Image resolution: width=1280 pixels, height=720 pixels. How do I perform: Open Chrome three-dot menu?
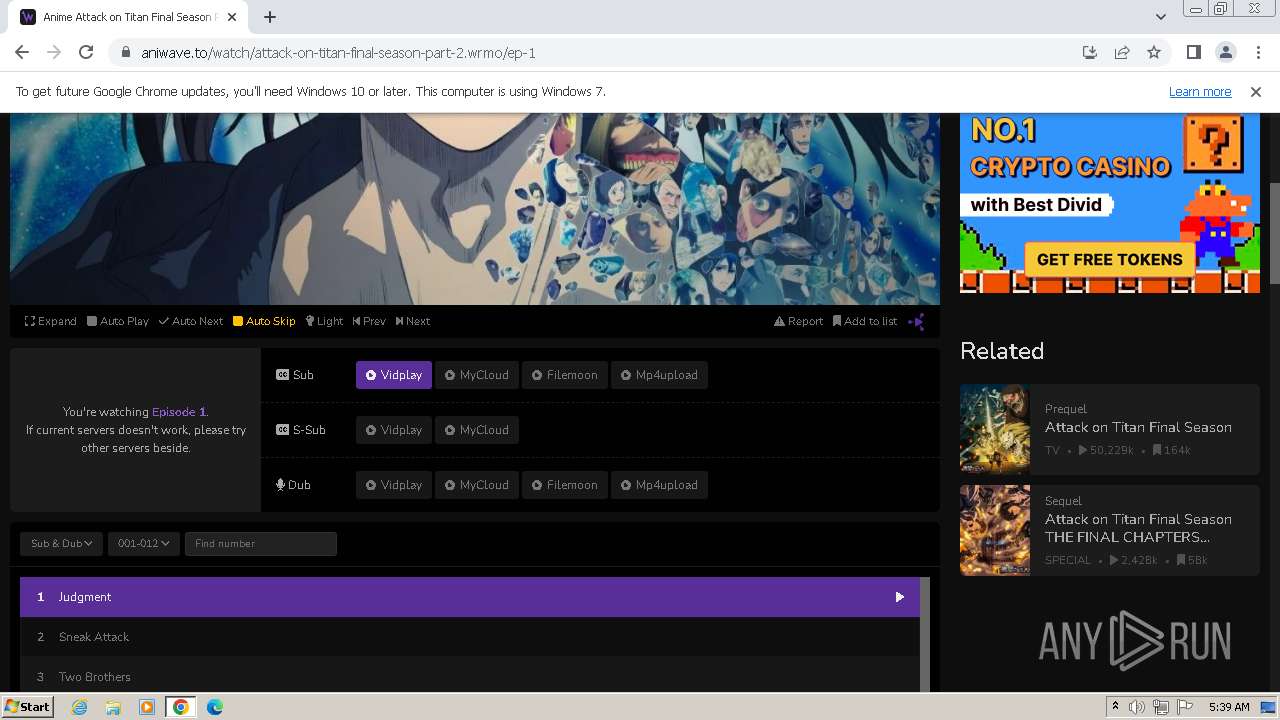tap(1257, 52)
